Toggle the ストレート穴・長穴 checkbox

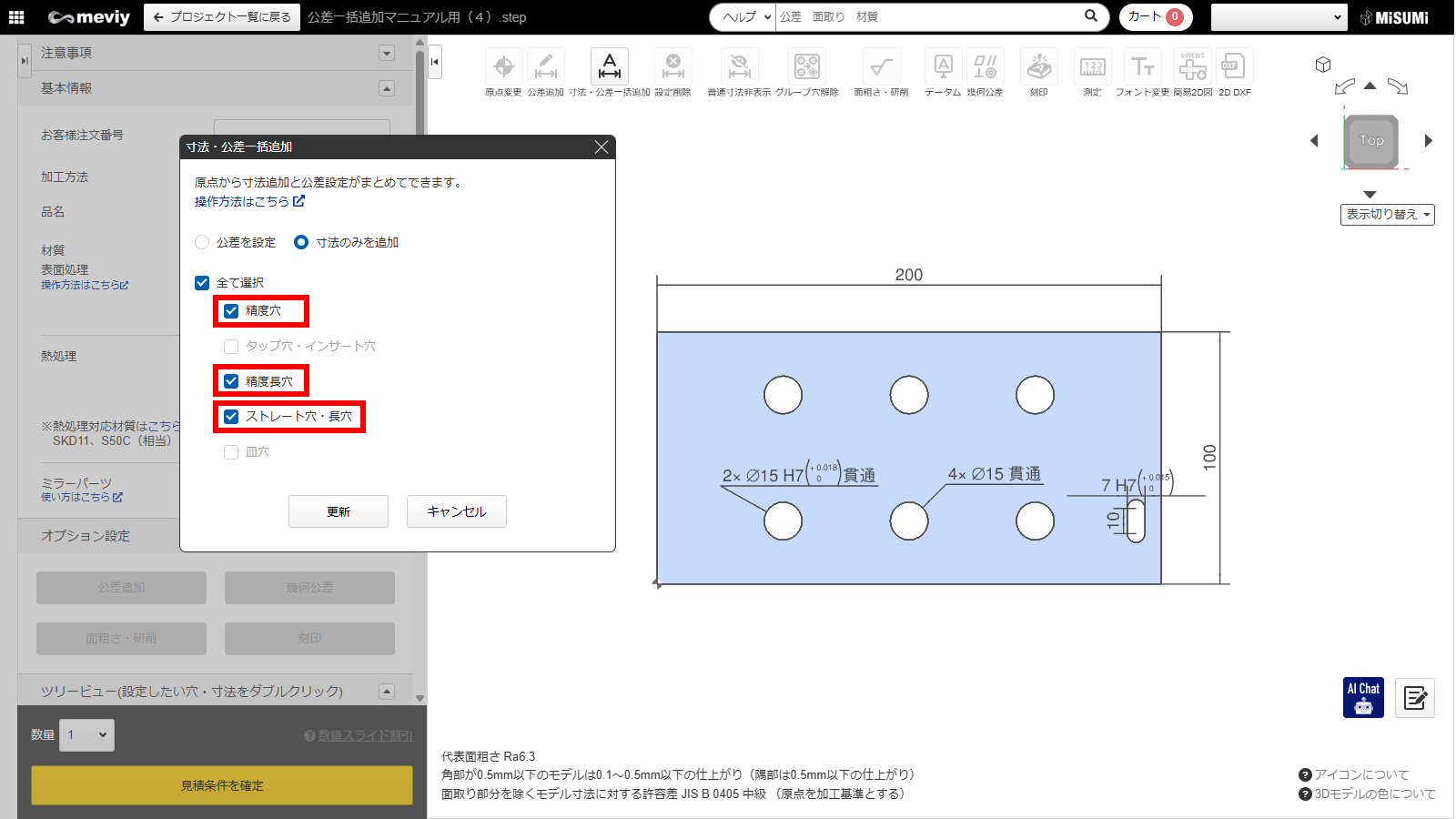(231, 417)
